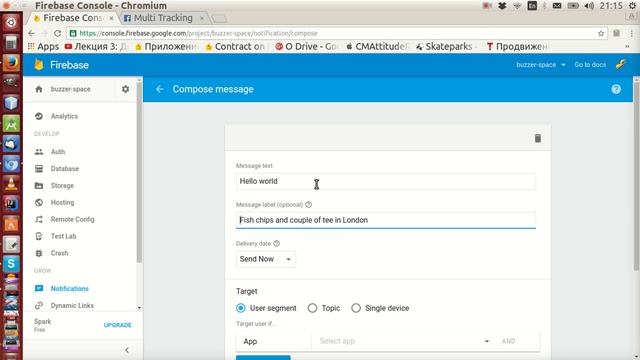Screen dimensions: 640x360
Task: Click the main page scrollbar
Action: tap(636, 176)
